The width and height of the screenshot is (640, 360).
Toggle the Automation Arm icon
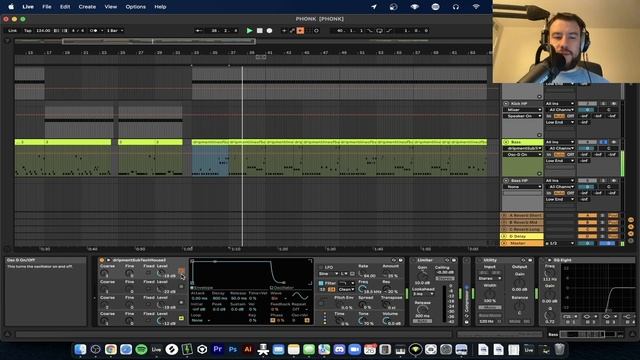pos(292,31)
